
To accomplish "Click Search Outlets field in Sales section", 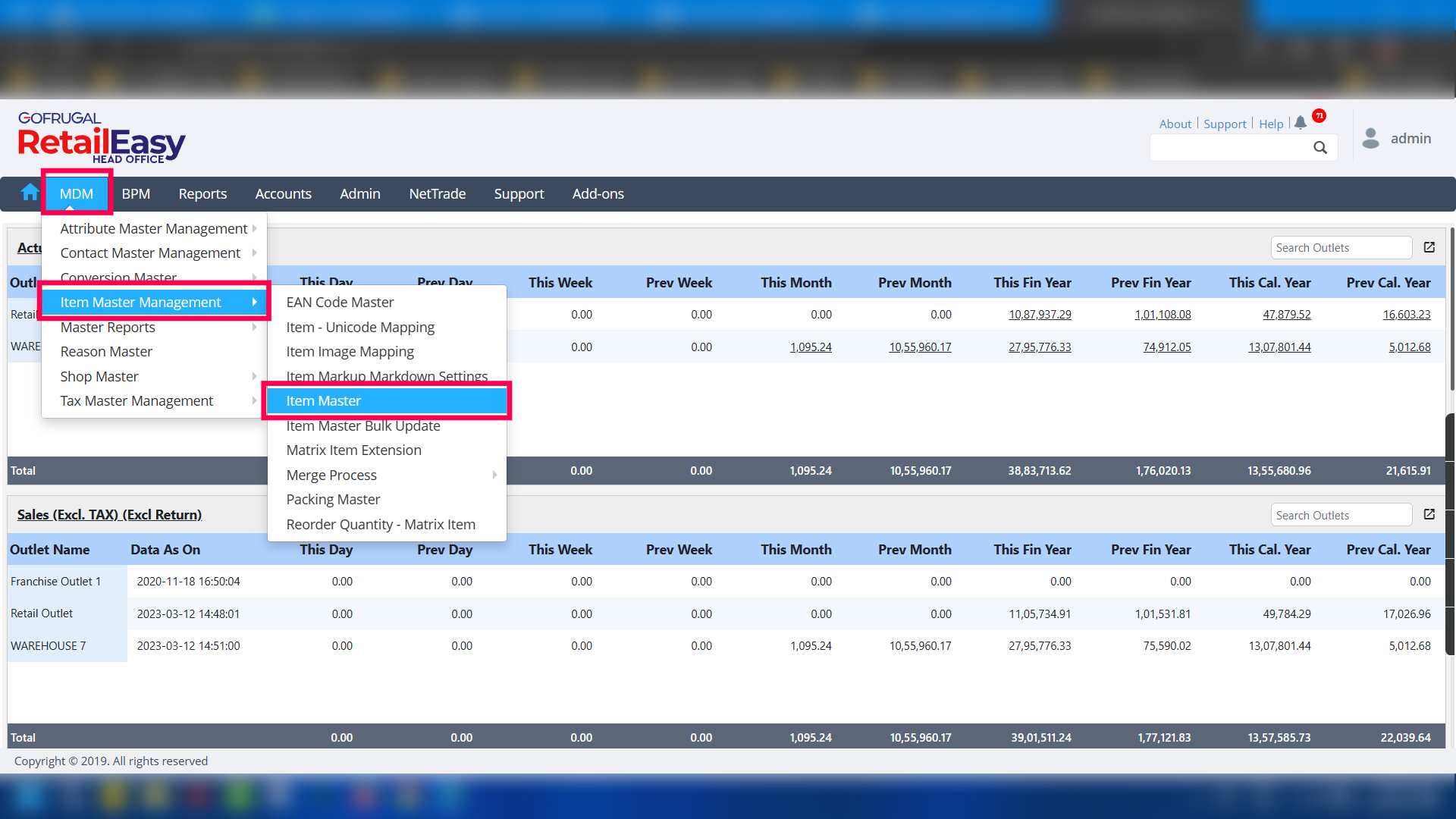I will pyautogui.click(x=1341, y=515).
